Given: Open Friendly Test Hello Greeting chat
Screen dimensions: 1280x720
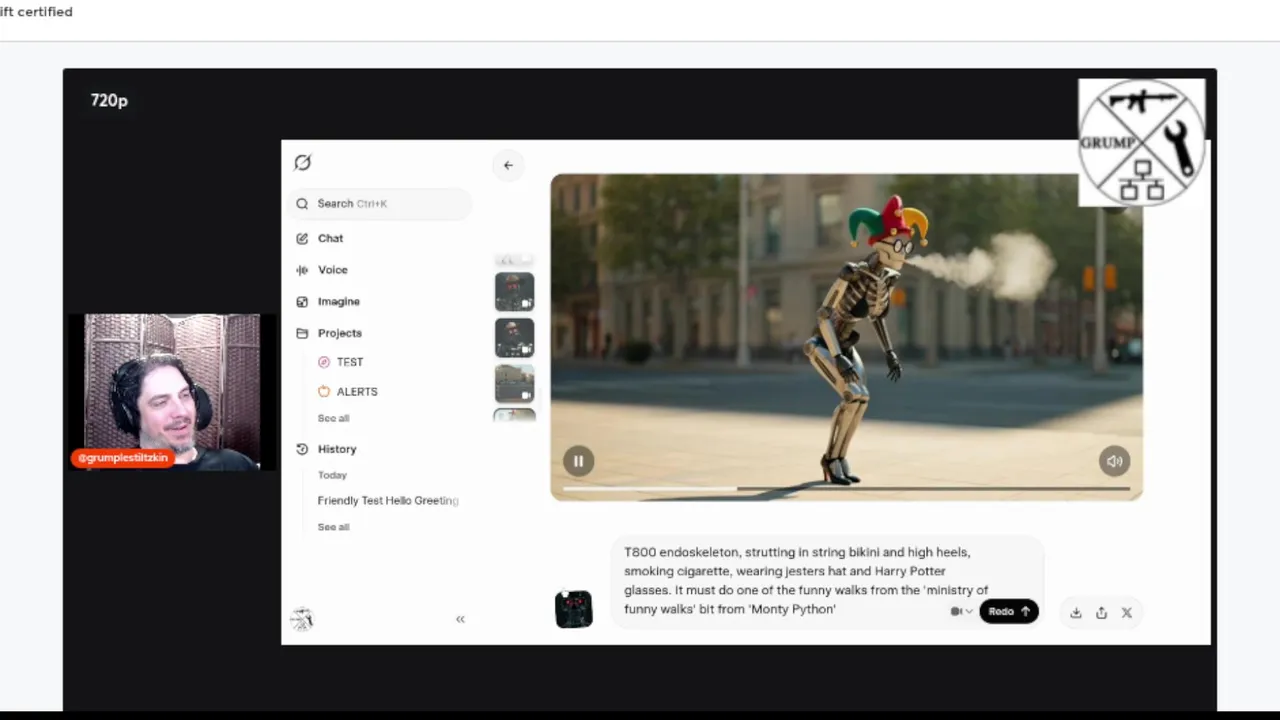Looking at the screenshot, I should 388,500.
